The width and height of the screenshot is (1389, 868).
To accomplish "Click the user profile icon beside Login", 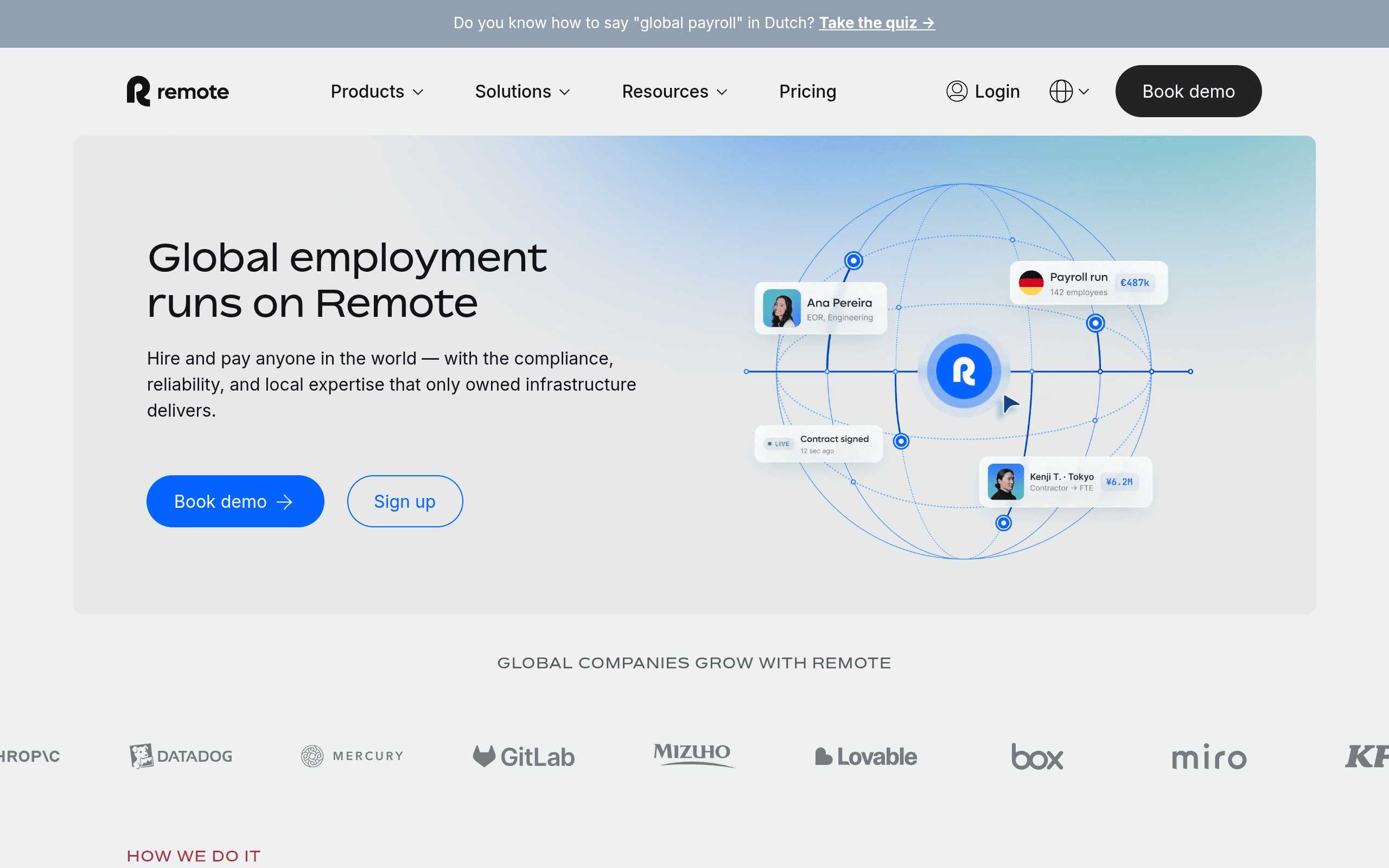I will (957, 91).
